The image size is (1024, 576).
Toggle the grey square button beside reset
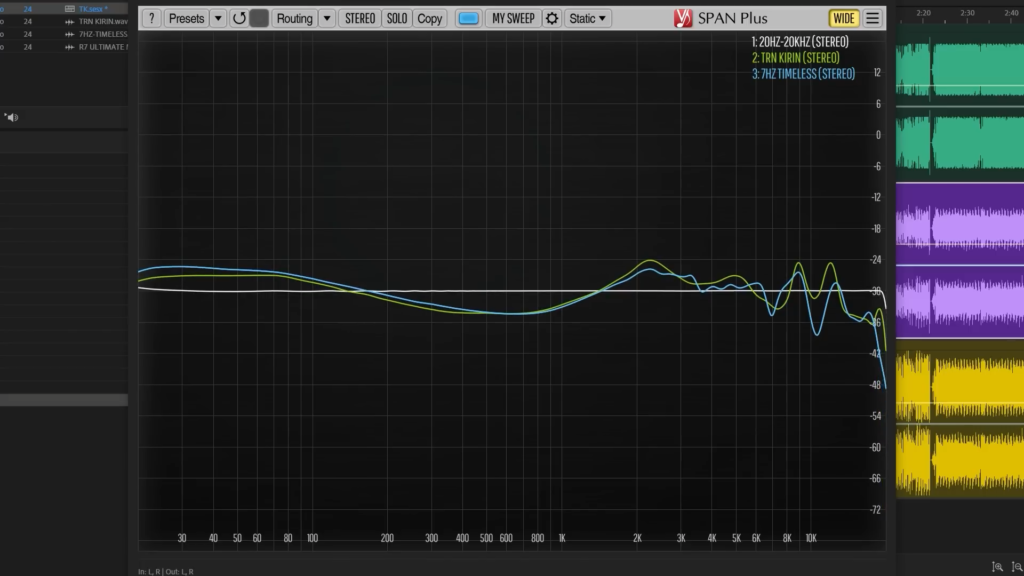coord(259,18)
